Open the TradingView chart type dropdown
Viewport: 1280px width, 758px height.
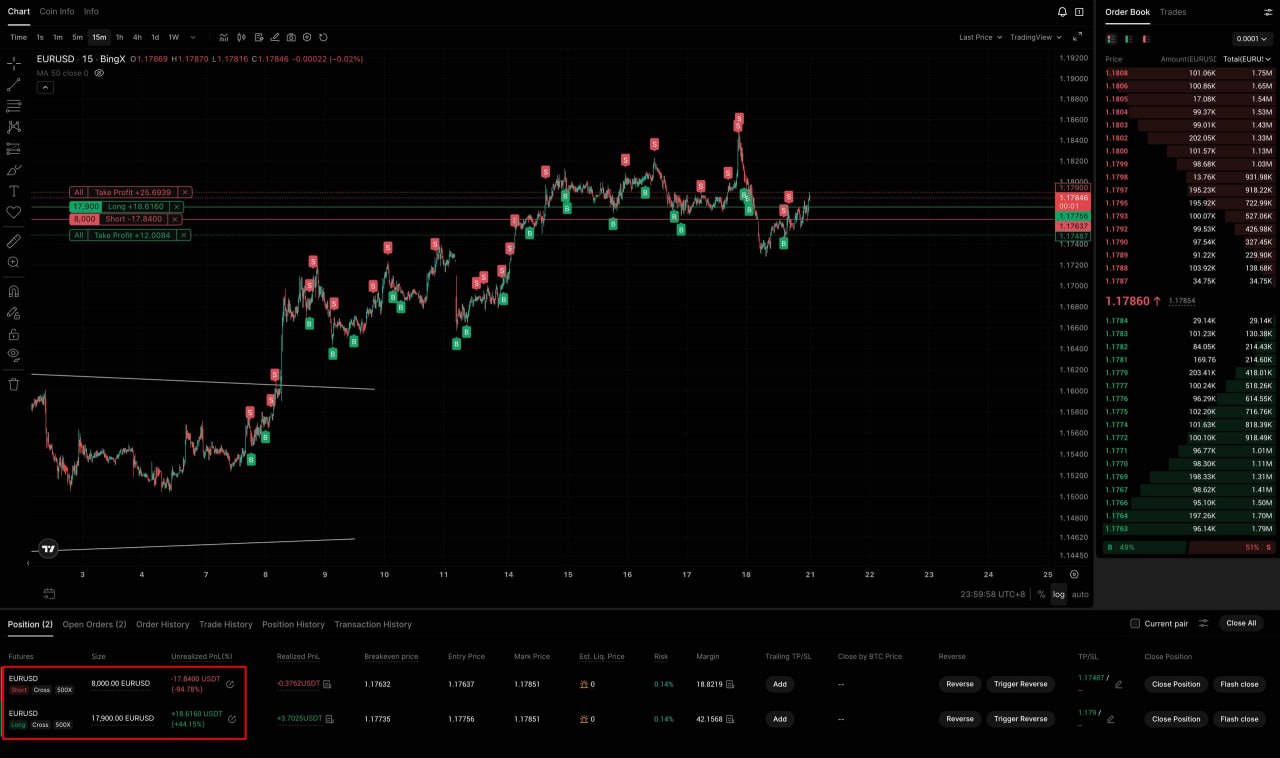1035,37
